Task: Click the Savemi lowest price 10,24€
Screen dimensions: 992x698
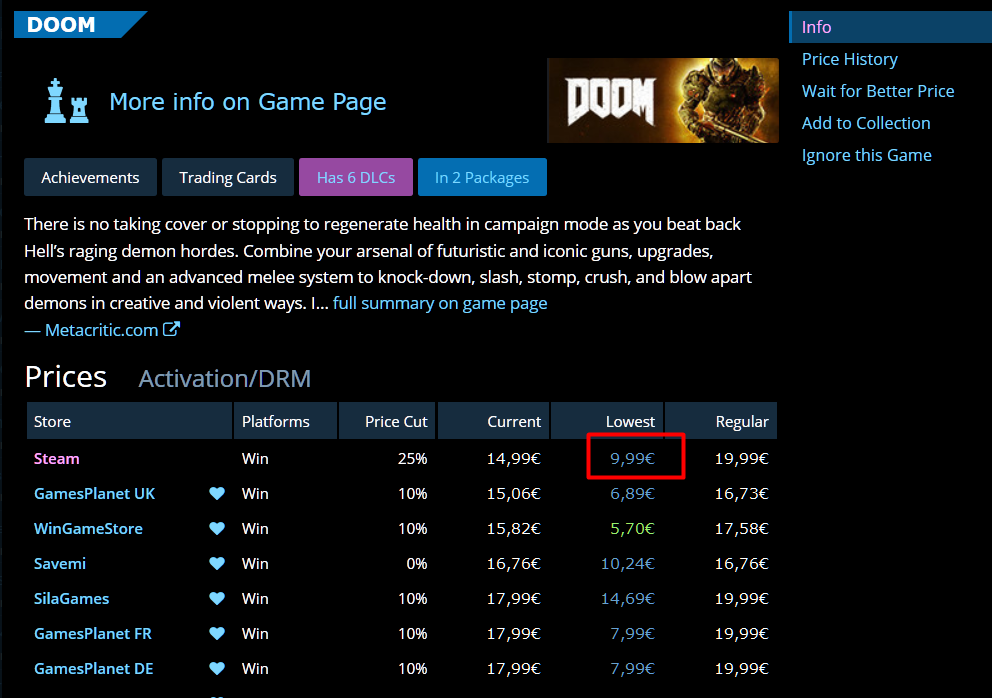Action: pyautogui.click(x=628, y=563)
